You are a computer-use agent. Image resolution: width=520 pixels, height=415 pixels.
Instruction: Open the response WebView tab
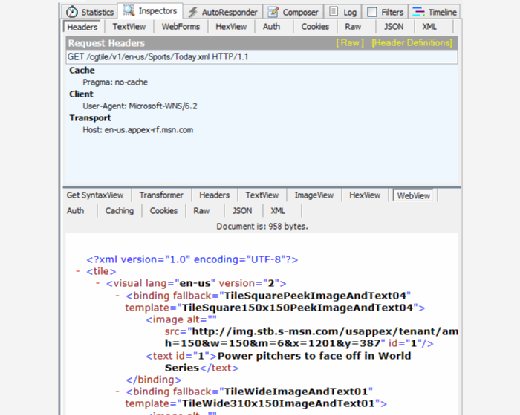tap(413, 195)
